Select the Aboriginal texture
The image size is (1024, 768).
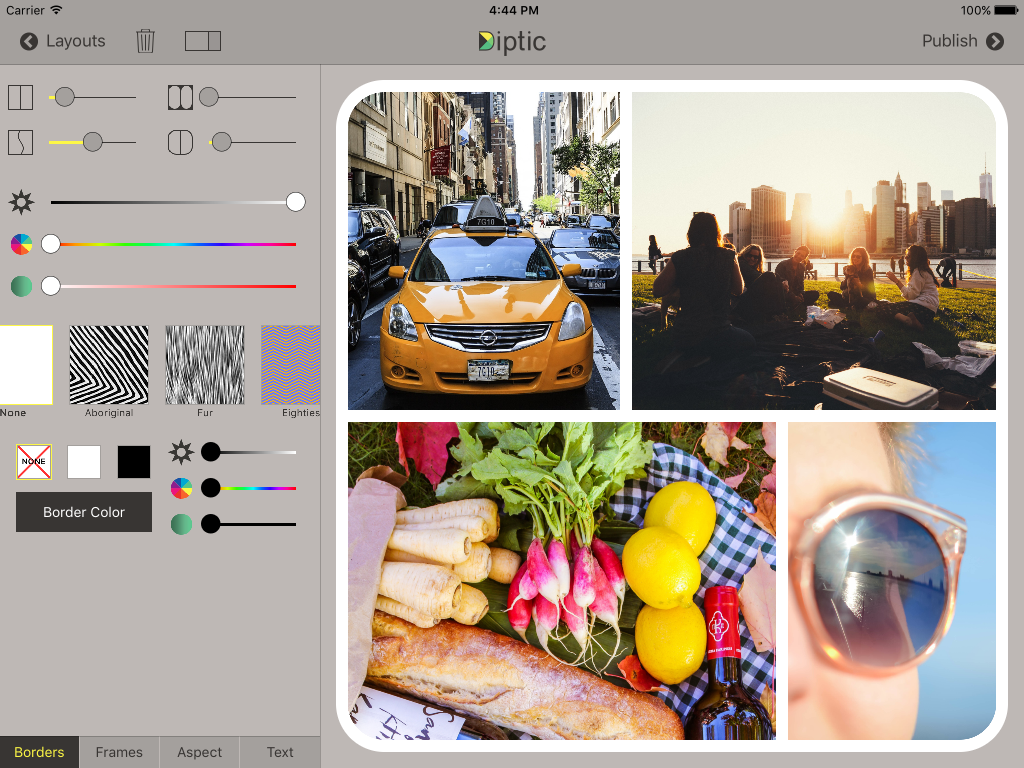coord(109,365)
